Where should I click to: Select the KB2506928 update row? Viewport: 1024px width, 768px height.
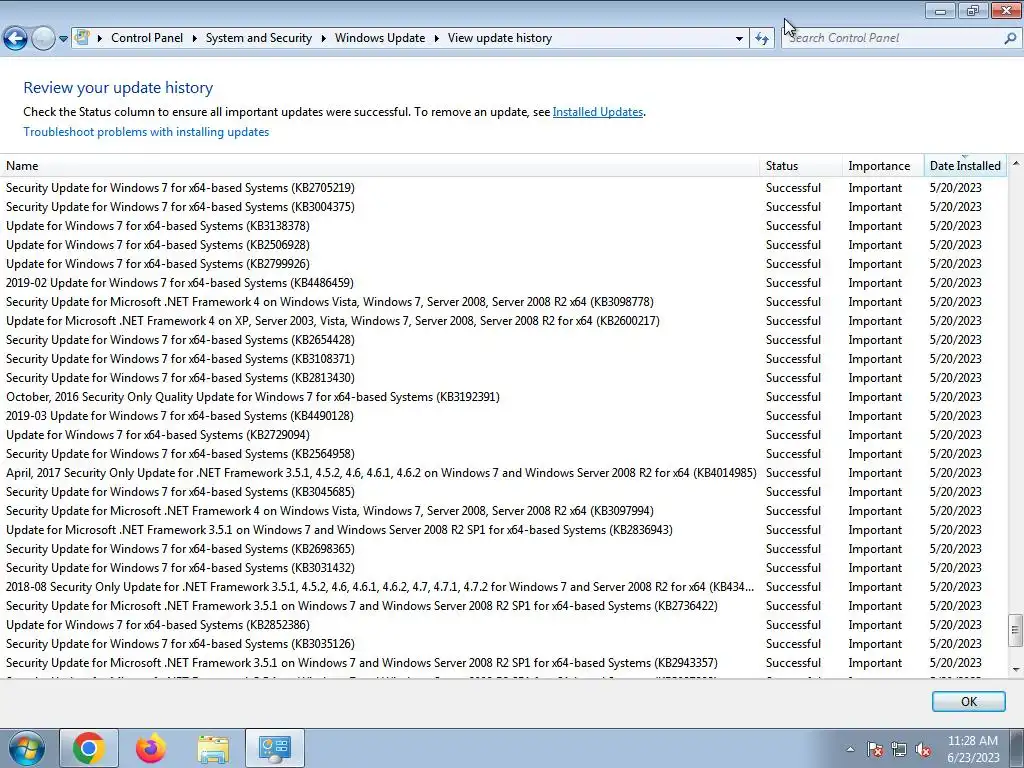[x=504, y=244]
